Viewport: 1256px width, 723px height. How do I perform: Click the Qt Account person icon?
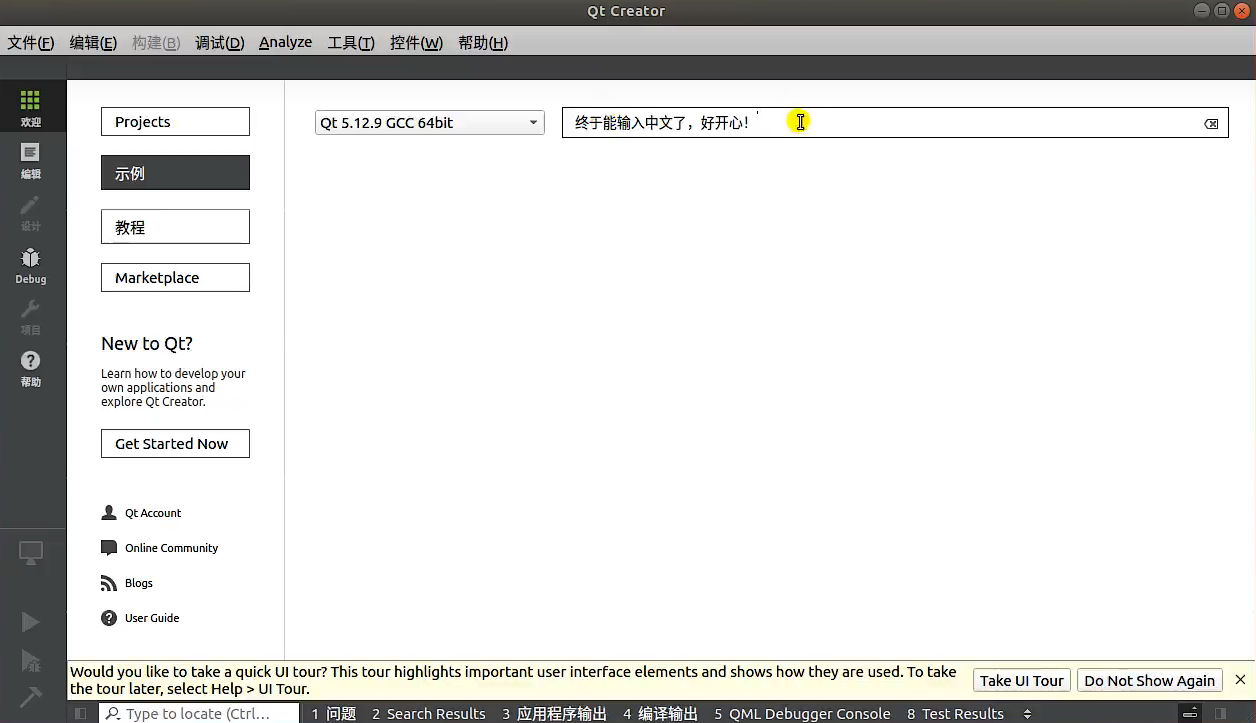[x=109, y=513]
